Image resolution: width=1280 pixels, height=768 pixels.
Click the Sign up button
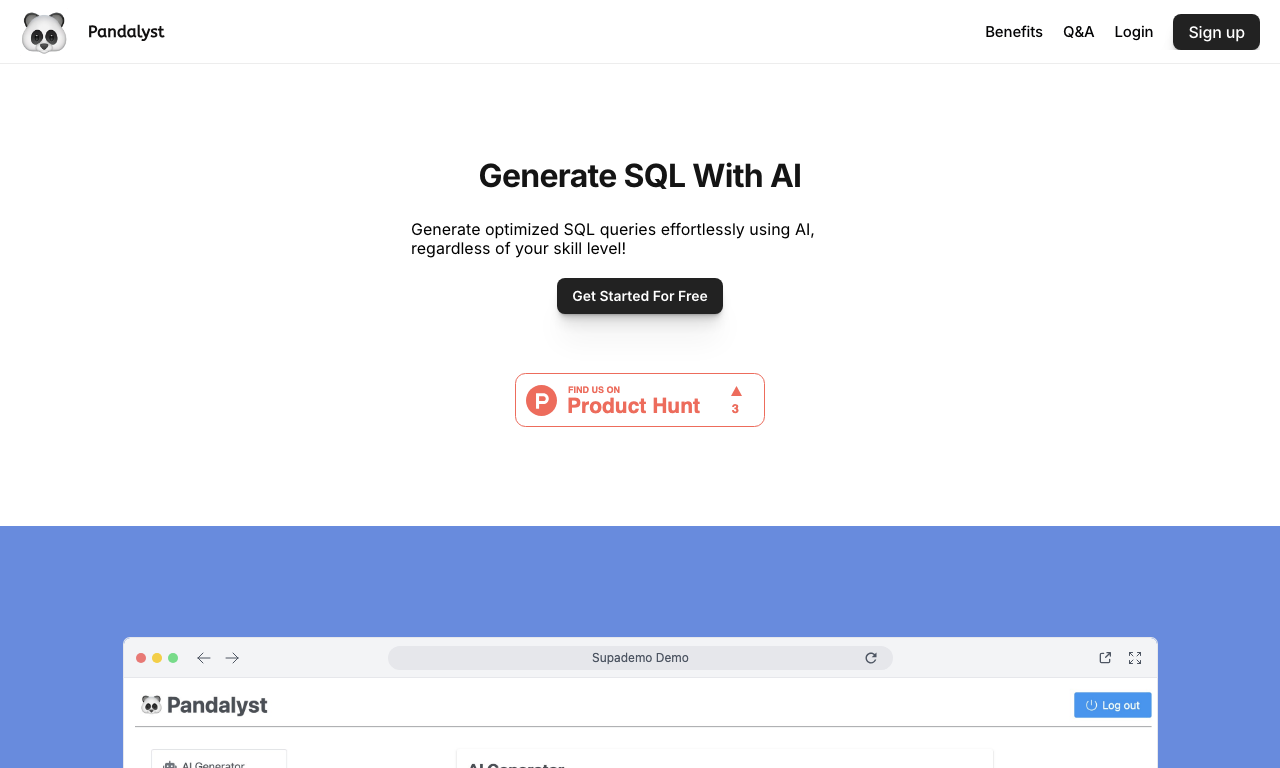pos(1216,32)
